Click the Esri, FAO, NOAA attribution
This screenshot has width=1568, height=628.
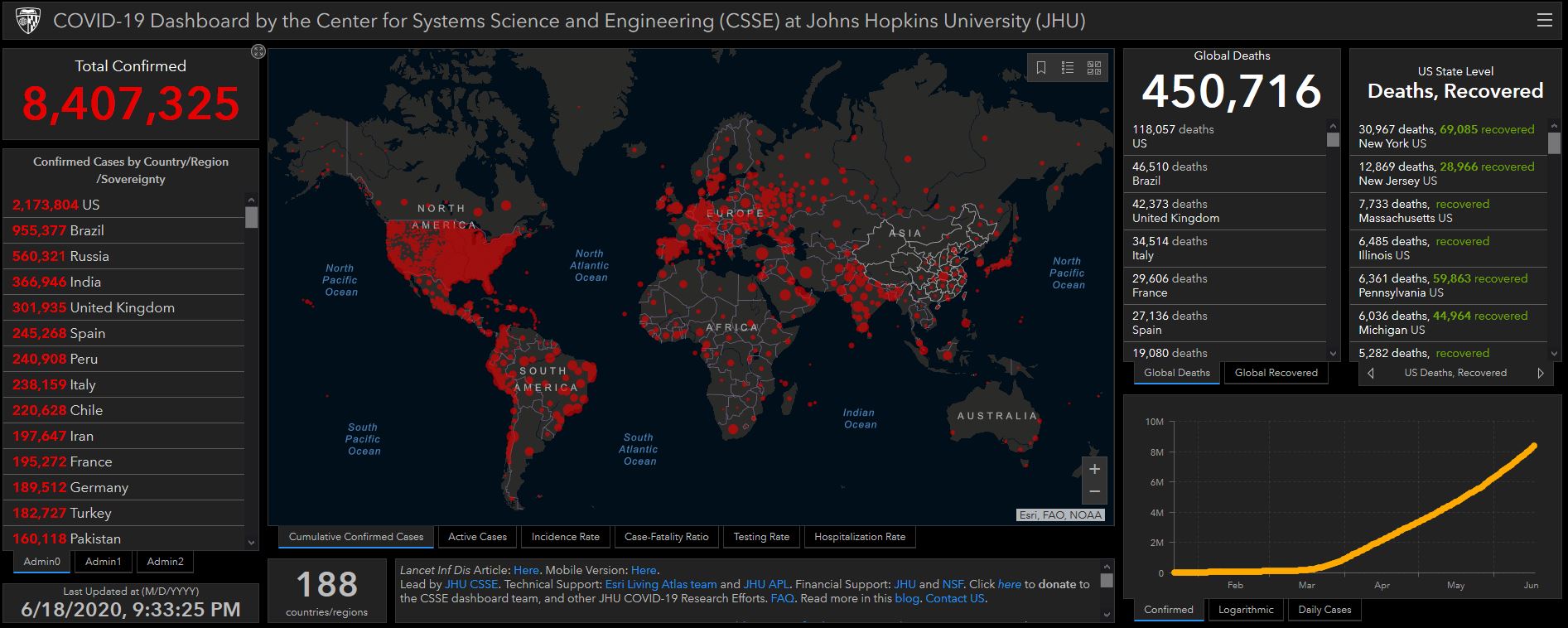(1061, 515)
